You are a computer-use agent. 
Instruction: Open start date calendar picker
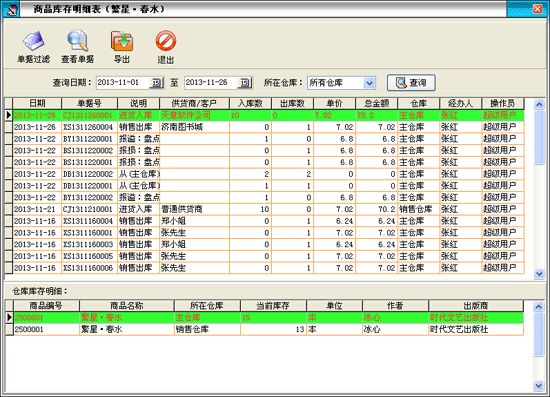tap(156, 83)
